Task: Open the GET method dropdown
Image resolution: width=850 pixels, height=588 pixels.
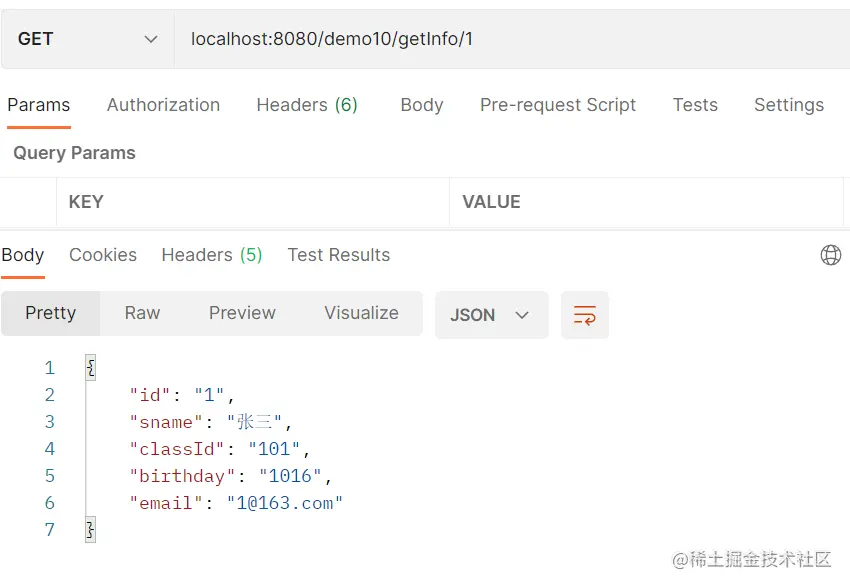Action: tap(88, 39)
